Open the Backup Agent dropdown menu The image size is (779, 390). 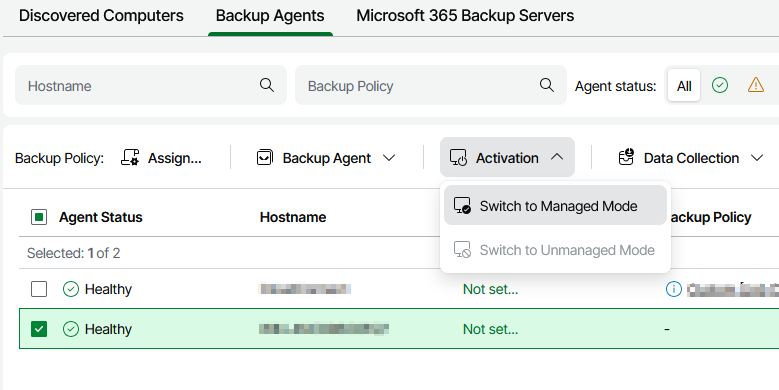point(326,158)
